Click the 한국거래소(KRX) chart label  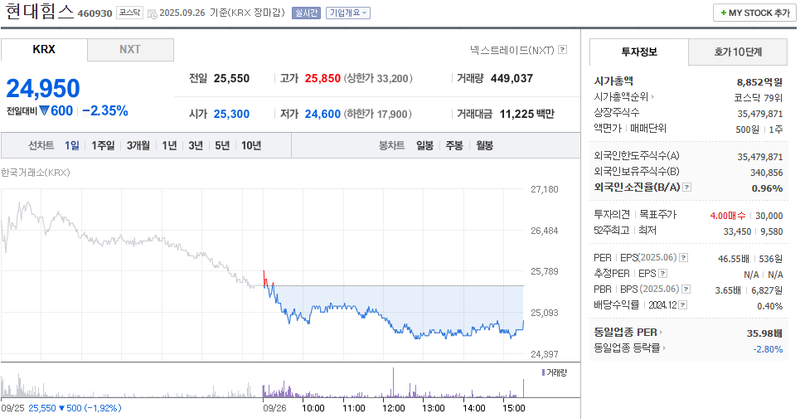tap(35, 172)
